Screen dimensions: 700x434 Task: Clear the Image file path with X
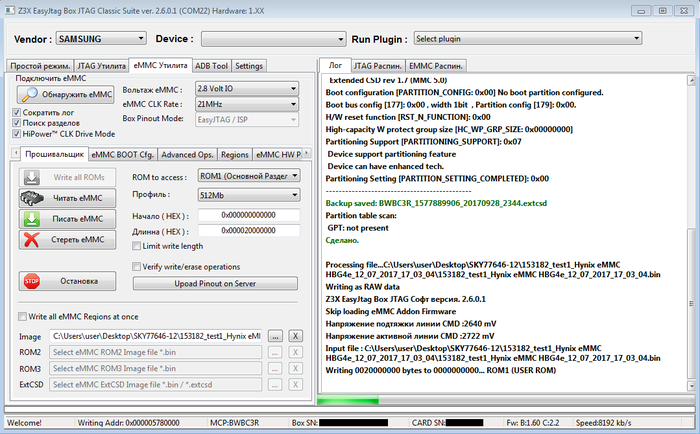[296, 336]
